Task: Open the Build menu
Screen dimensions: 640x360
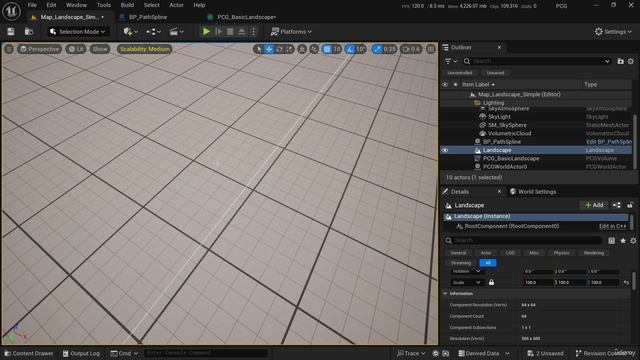Action: pos(127,5)
